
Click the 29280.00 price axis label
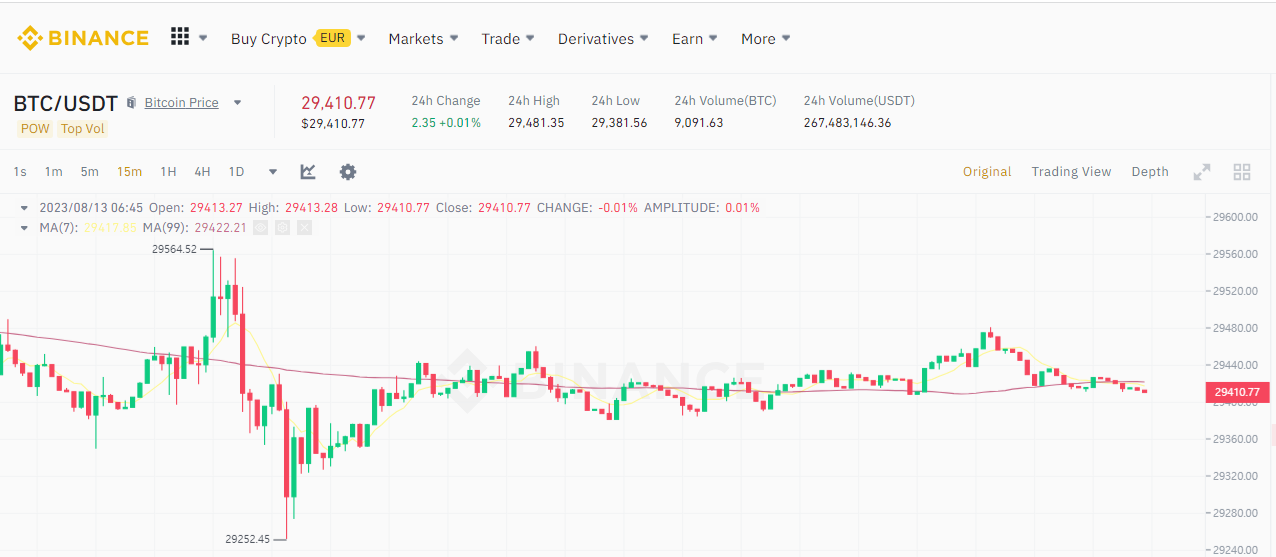tap(1235, 513)
